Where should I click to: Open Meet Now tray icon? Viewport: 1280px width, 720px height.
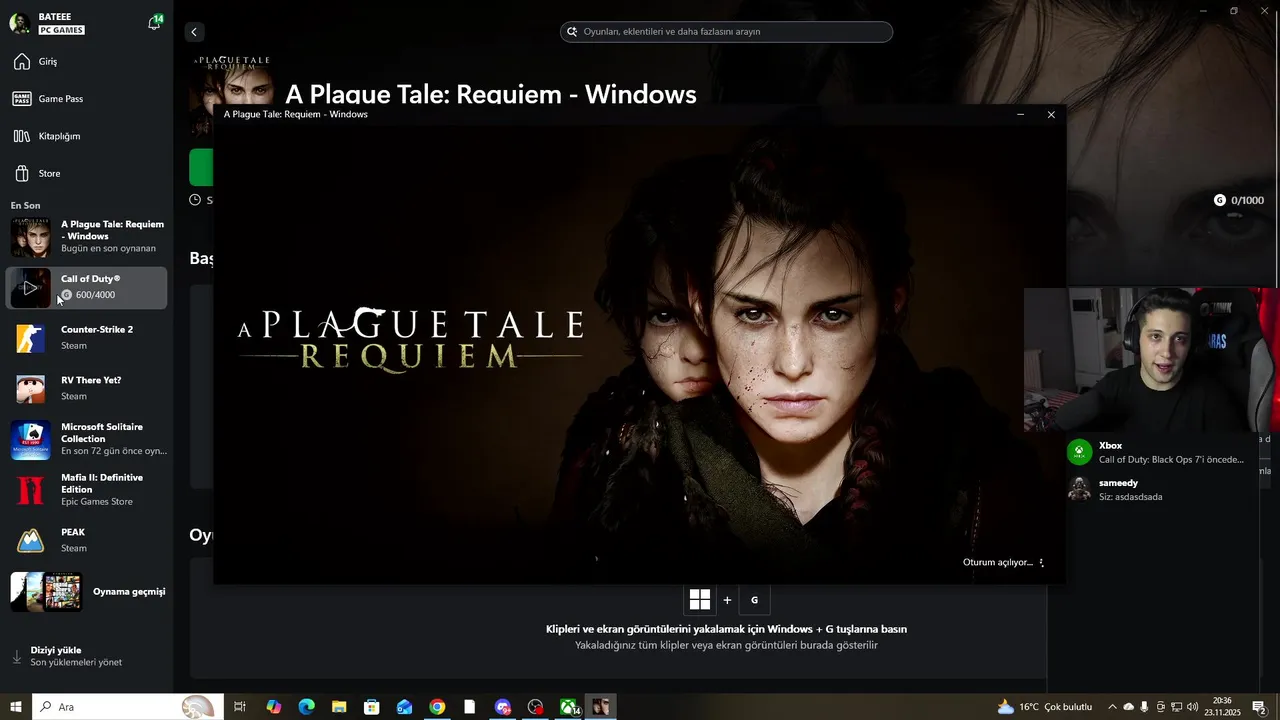coord(1161,707)
